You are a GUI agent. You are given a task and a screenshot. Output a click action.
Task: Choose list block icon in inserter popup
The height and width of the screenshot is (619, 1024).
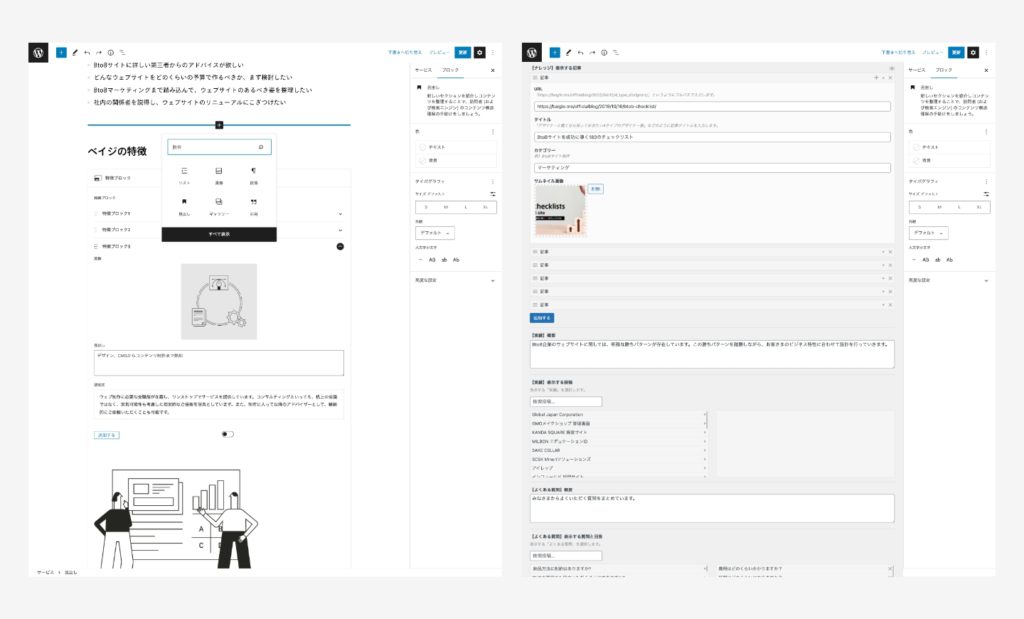[x=184, y=171]
